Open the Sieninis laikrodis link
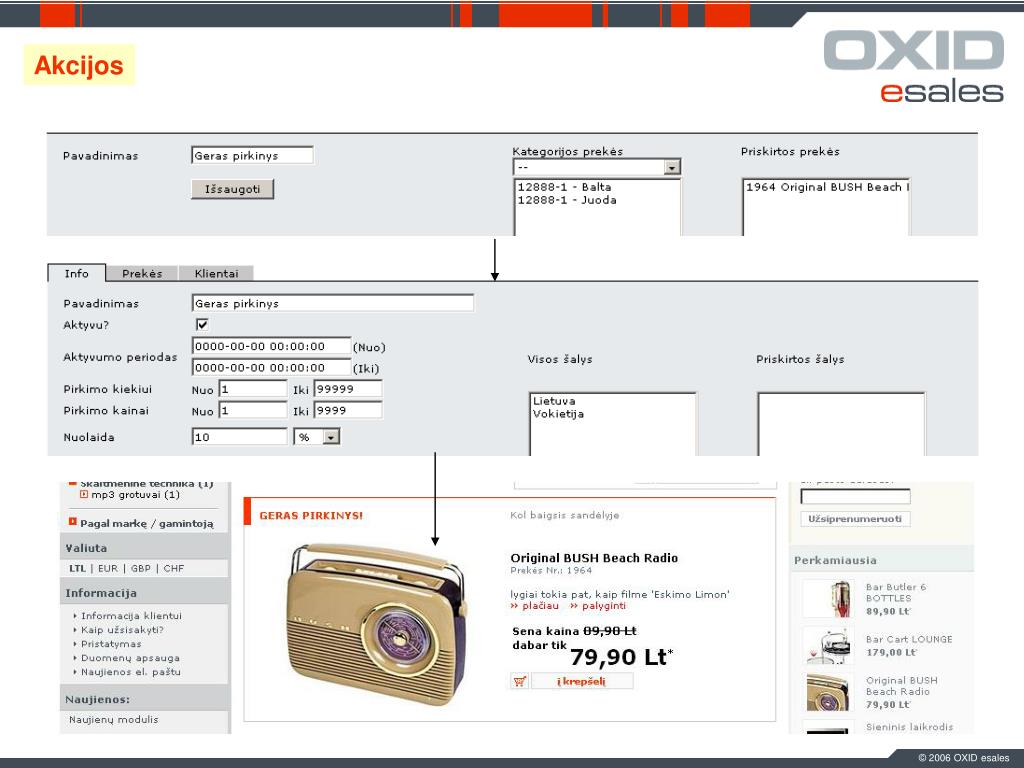This screenshot has height=768, width=1024. 910,726
